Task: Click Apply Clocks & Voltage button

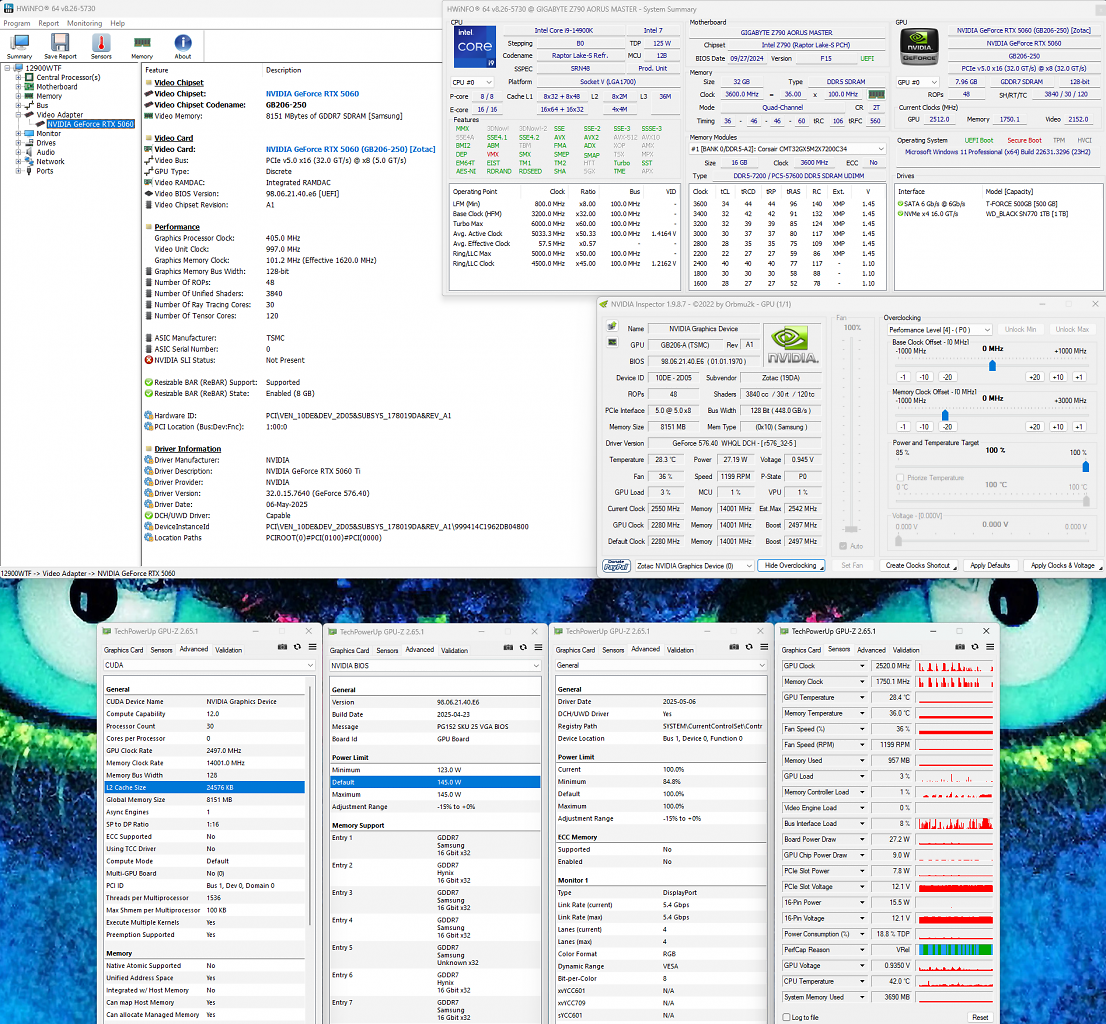Action: coord(1062,566)
